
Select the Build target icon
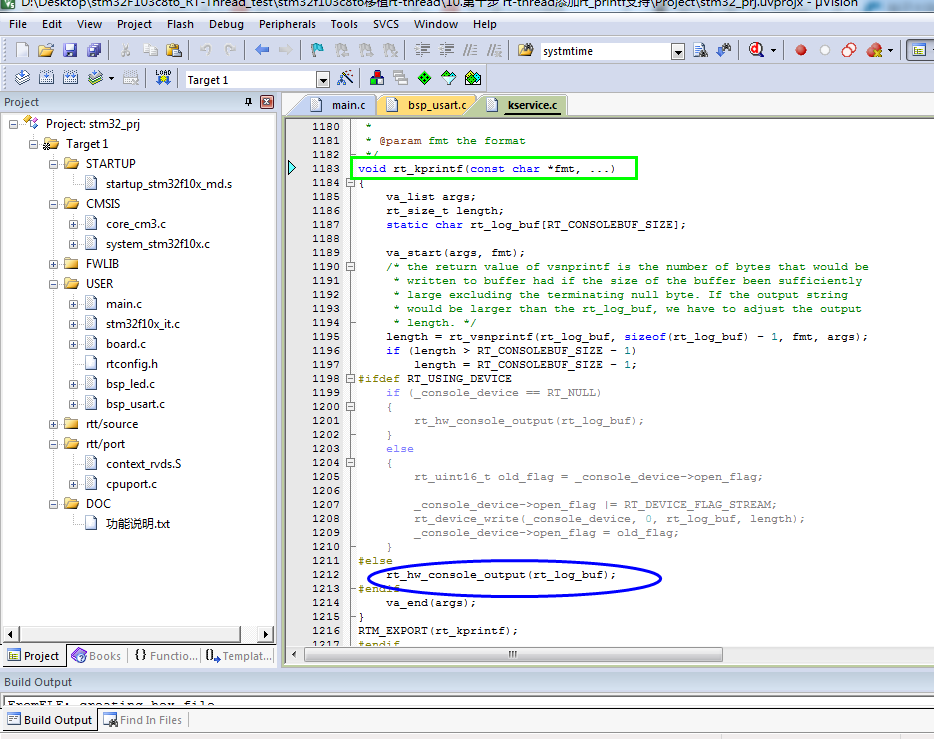tap(46, 77)
